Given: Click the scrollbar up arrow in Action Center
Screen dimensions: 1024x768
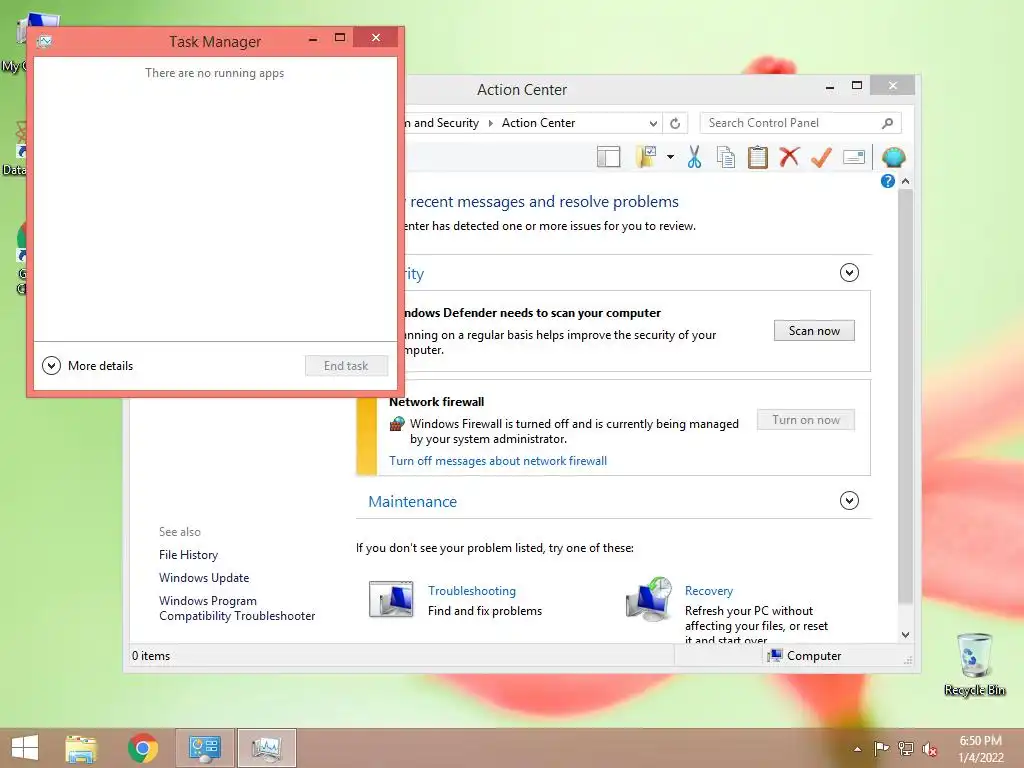Looking at the screenshot, I should click(x=905, y=182).
